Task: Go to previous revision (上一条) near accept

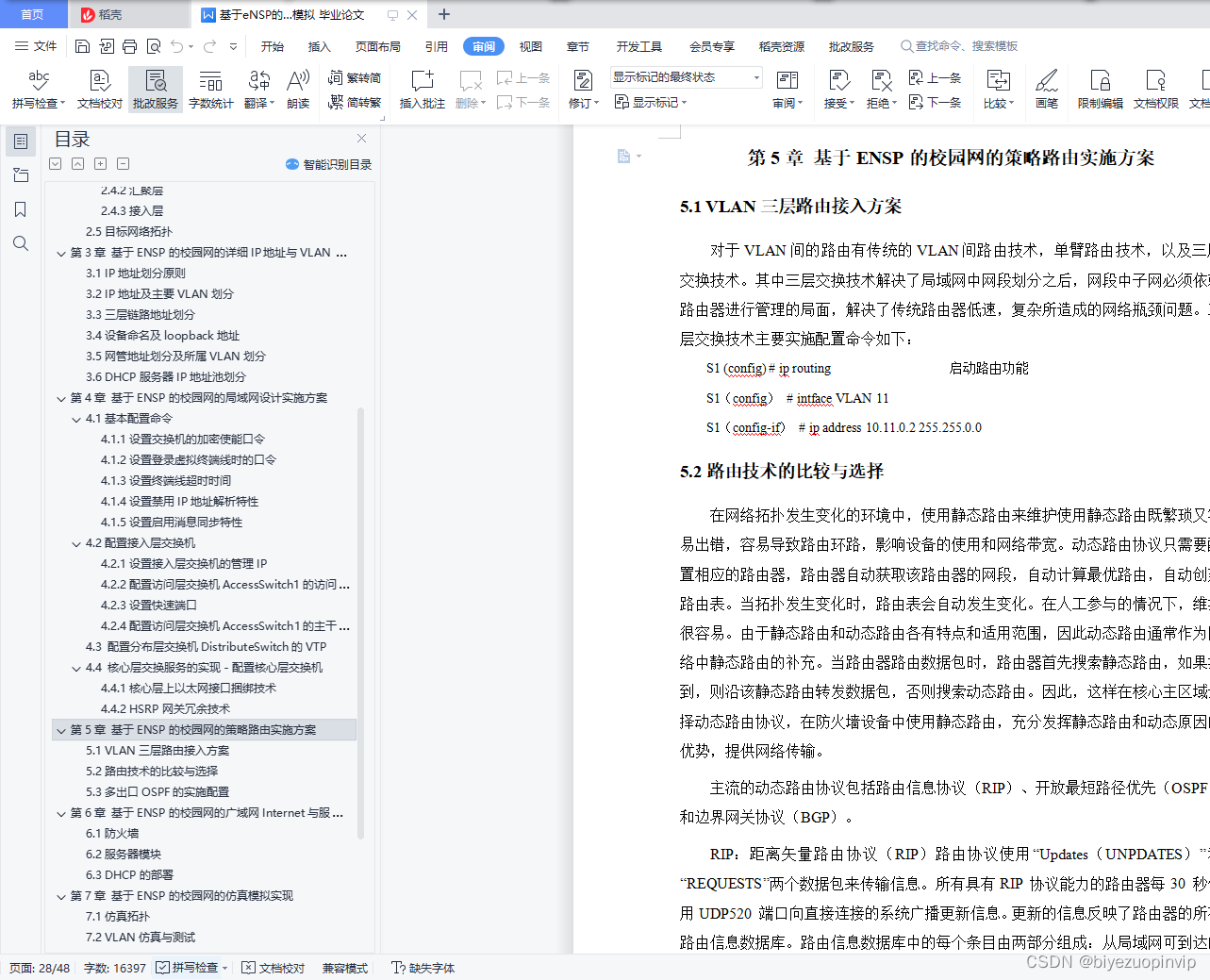Action: tap(936, 77)
